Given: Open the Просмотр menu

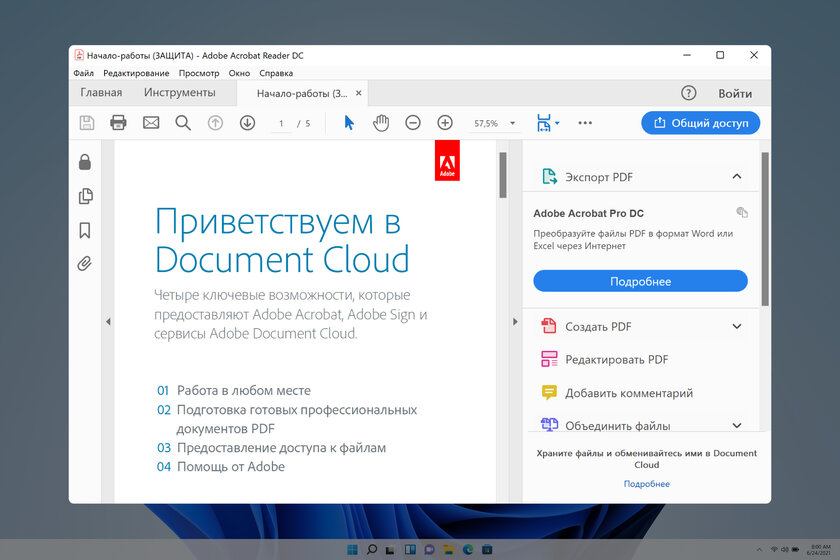Looking at the screenshot, I should pyautogui.click(x=199, y=73).
